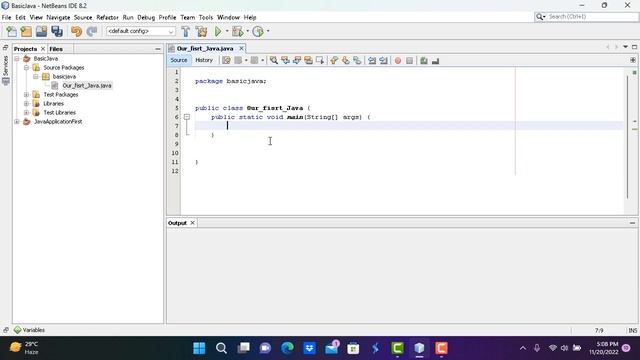640x360 pixels.
Task: Open the Debug menu
Action: 146,18
